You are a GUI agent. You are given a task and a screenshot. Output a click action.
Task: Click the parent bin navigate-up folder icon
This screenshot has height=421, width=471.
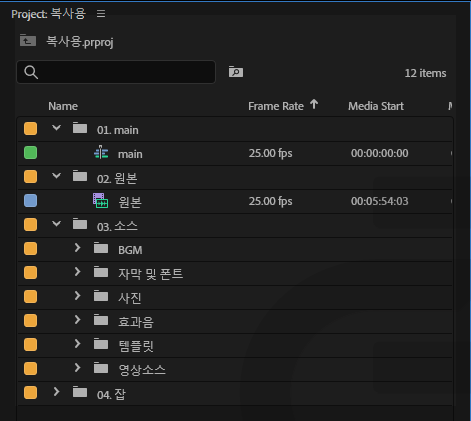click(x=28, y=41)
